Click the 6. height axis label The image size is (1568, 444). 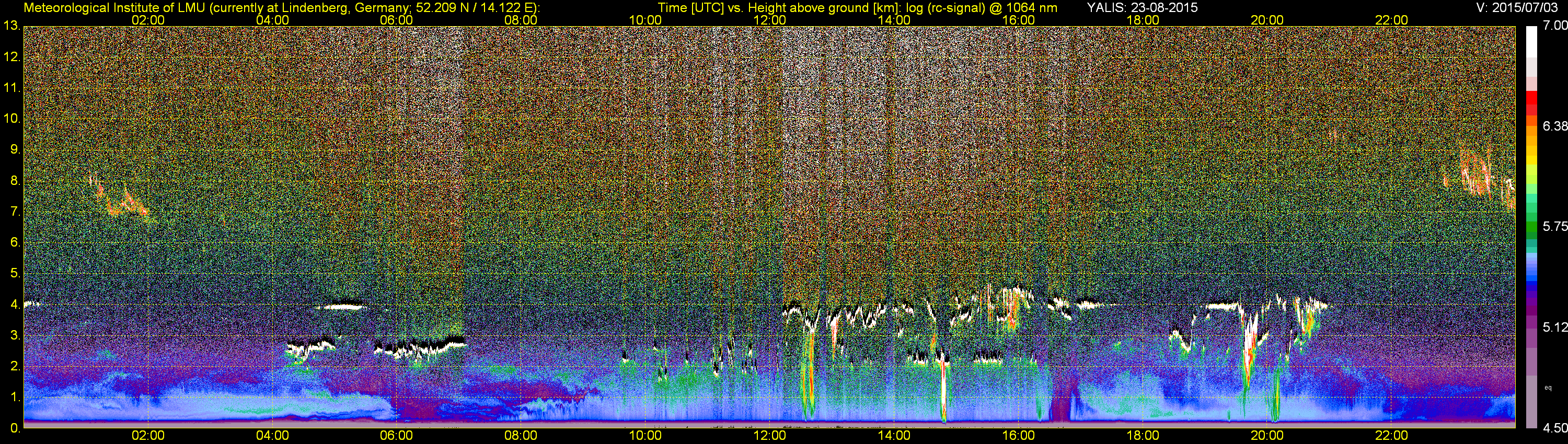[15, 243]
